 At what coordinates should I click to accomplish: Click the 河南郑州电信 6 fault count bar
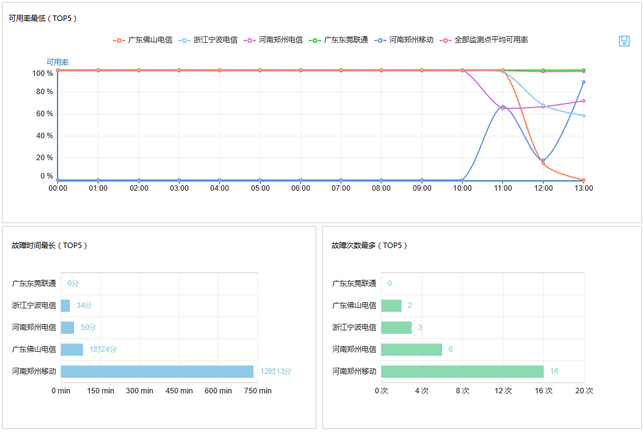pos(411,349)
